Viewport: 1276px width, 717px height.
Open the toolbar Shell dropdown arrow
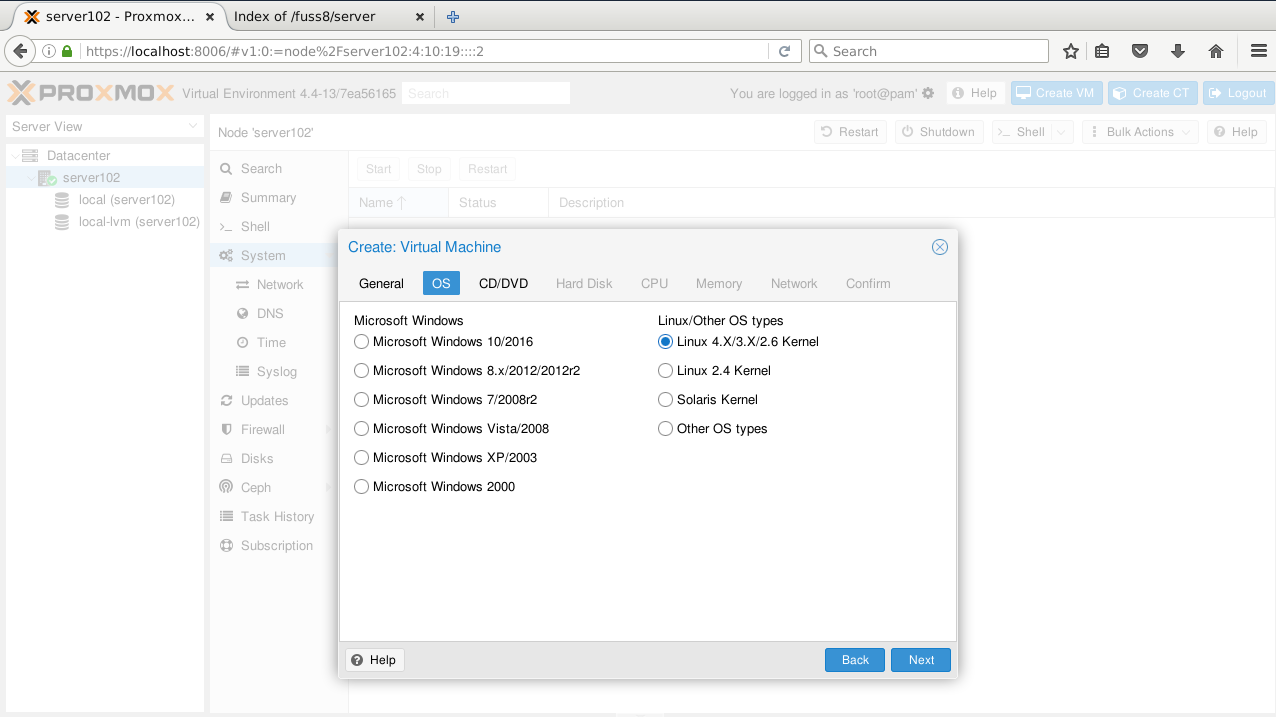1062,132
